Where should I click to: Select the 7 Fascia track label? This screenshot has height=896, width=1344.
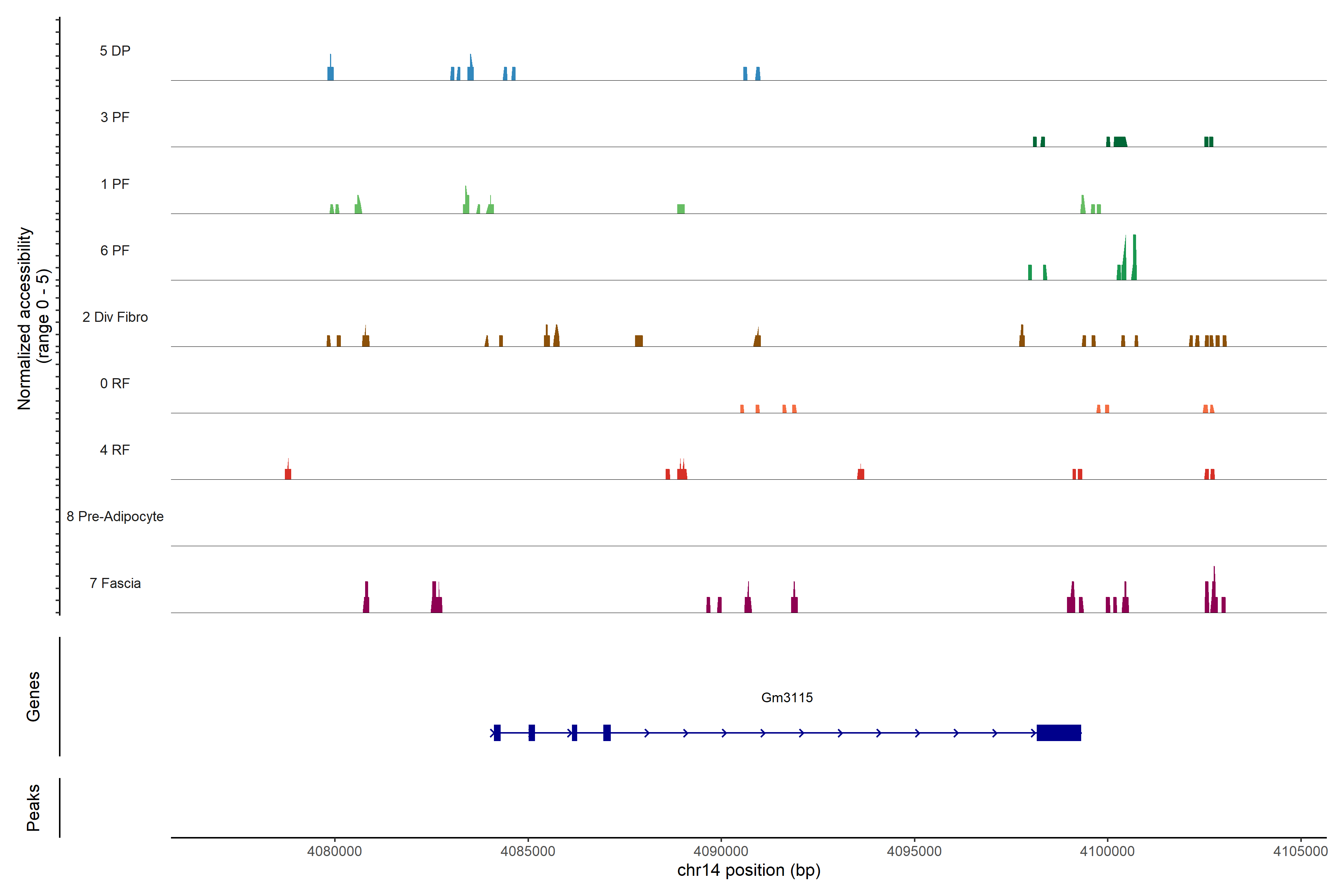115,583
